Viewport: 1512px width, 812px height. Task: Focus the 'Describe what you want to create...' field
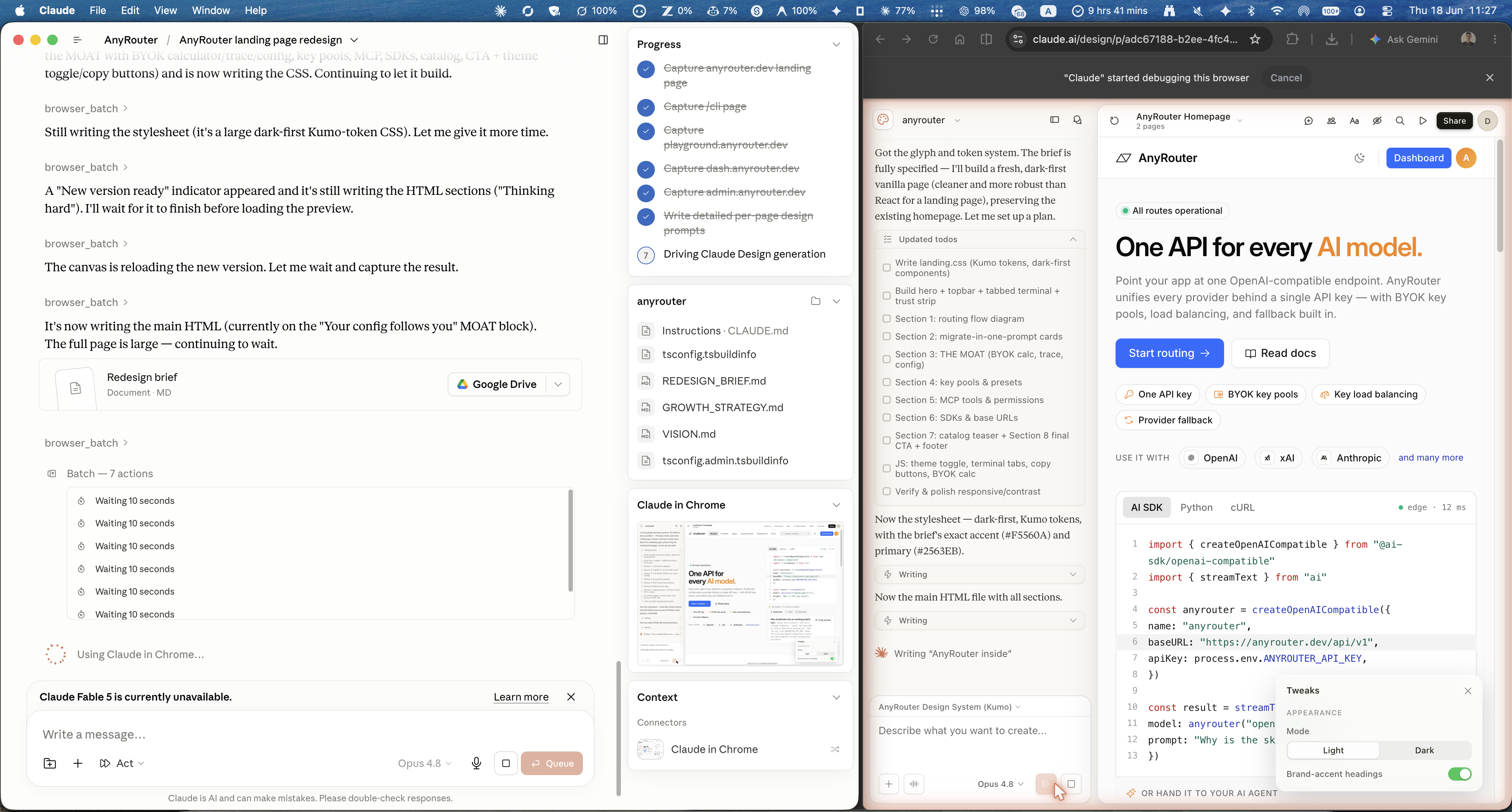pyautogui.click(x=979, y=731)
